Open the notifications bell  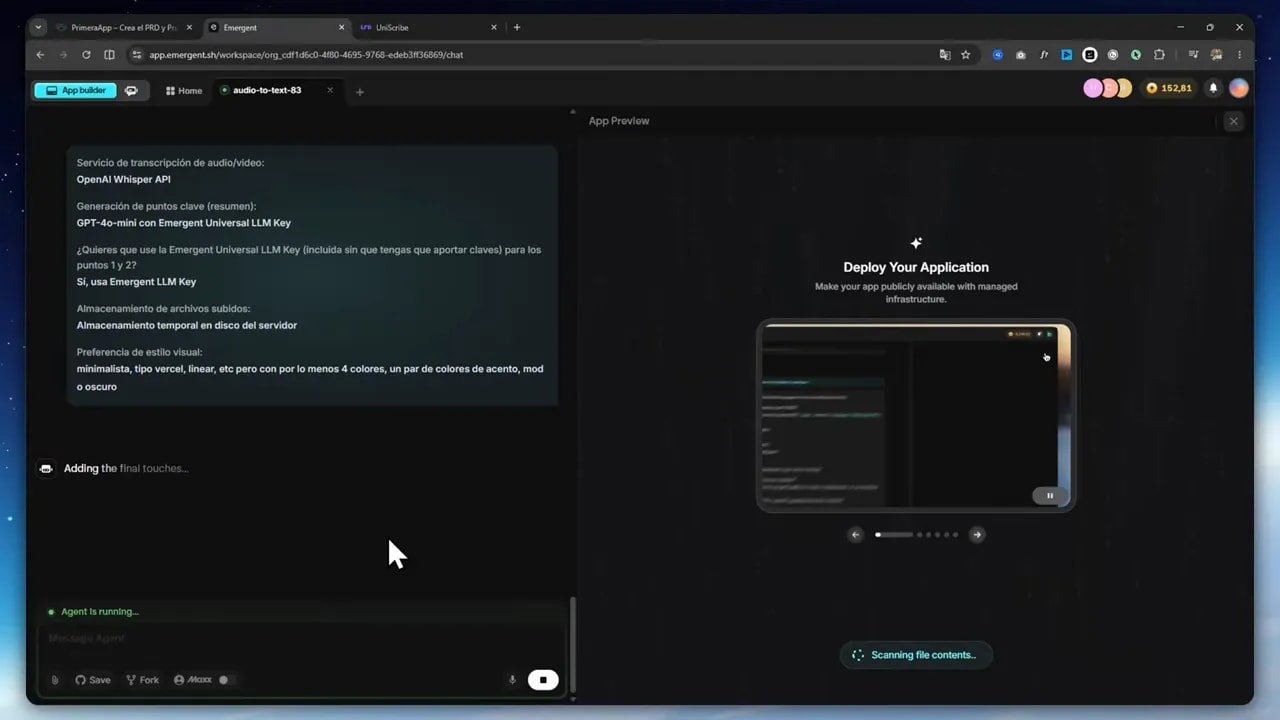pos(1213,88)
